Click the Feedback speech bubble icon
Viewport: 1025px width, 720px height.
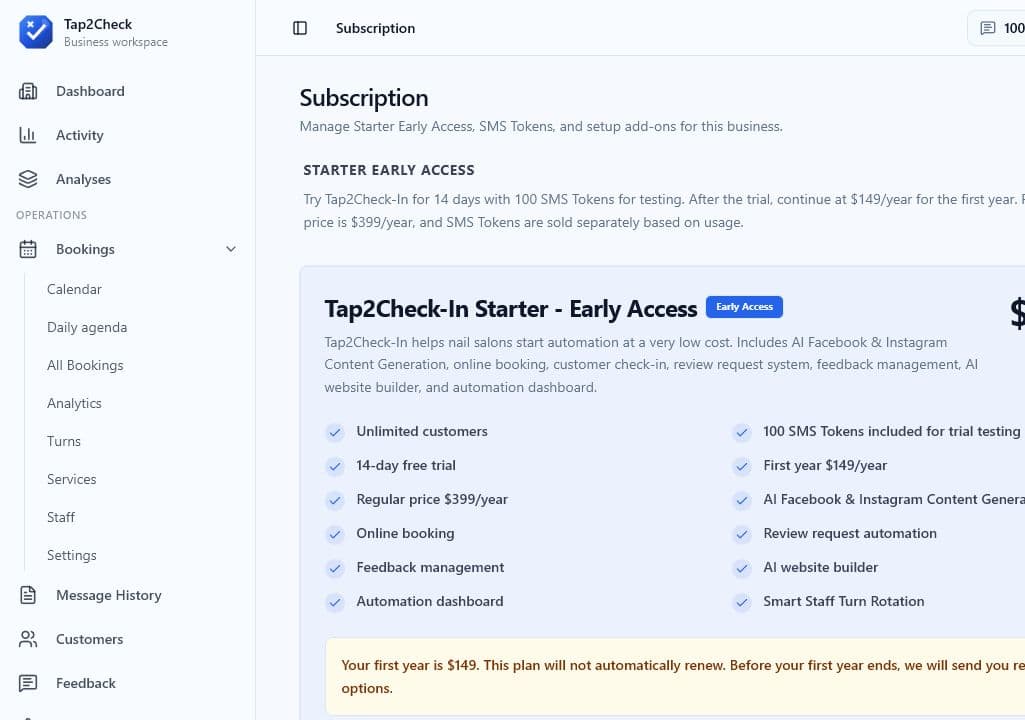tap(28, 683)
